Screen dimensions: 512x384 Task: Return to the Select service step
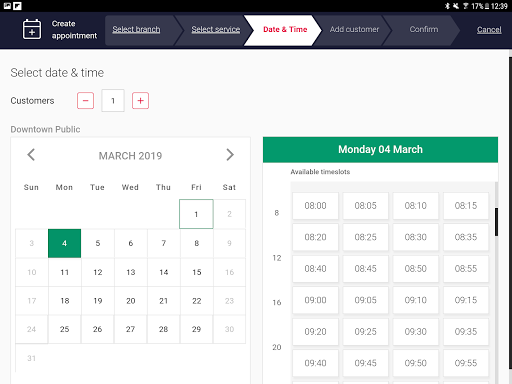point(216,29)
